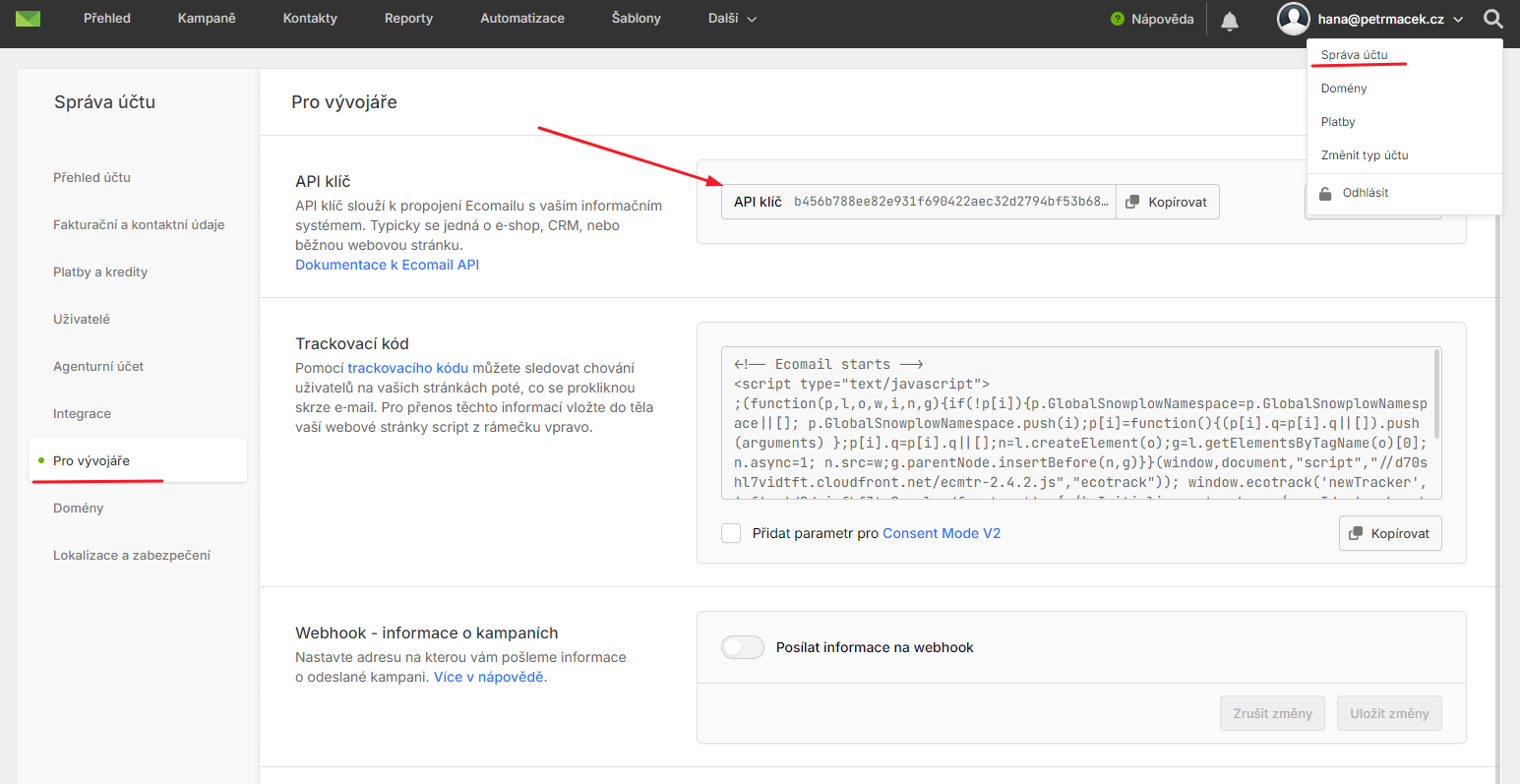Open the notifications bell

[x=1229, y=21]
